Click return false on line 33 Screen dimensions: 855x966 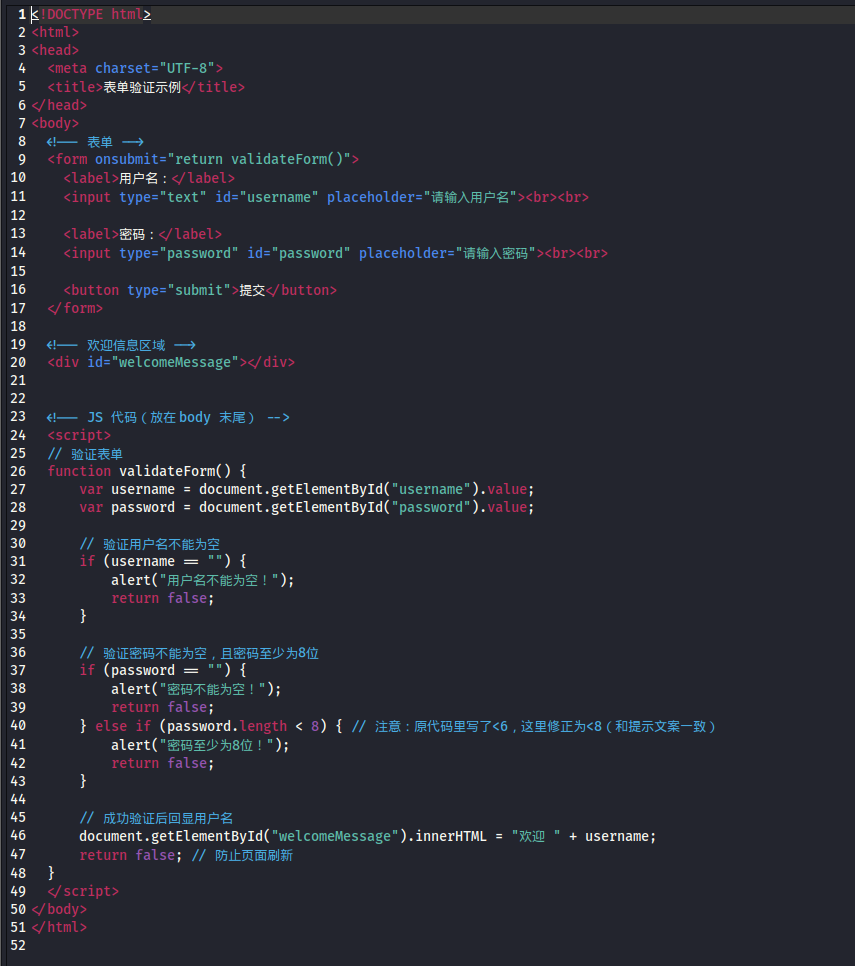click(163, 598)
